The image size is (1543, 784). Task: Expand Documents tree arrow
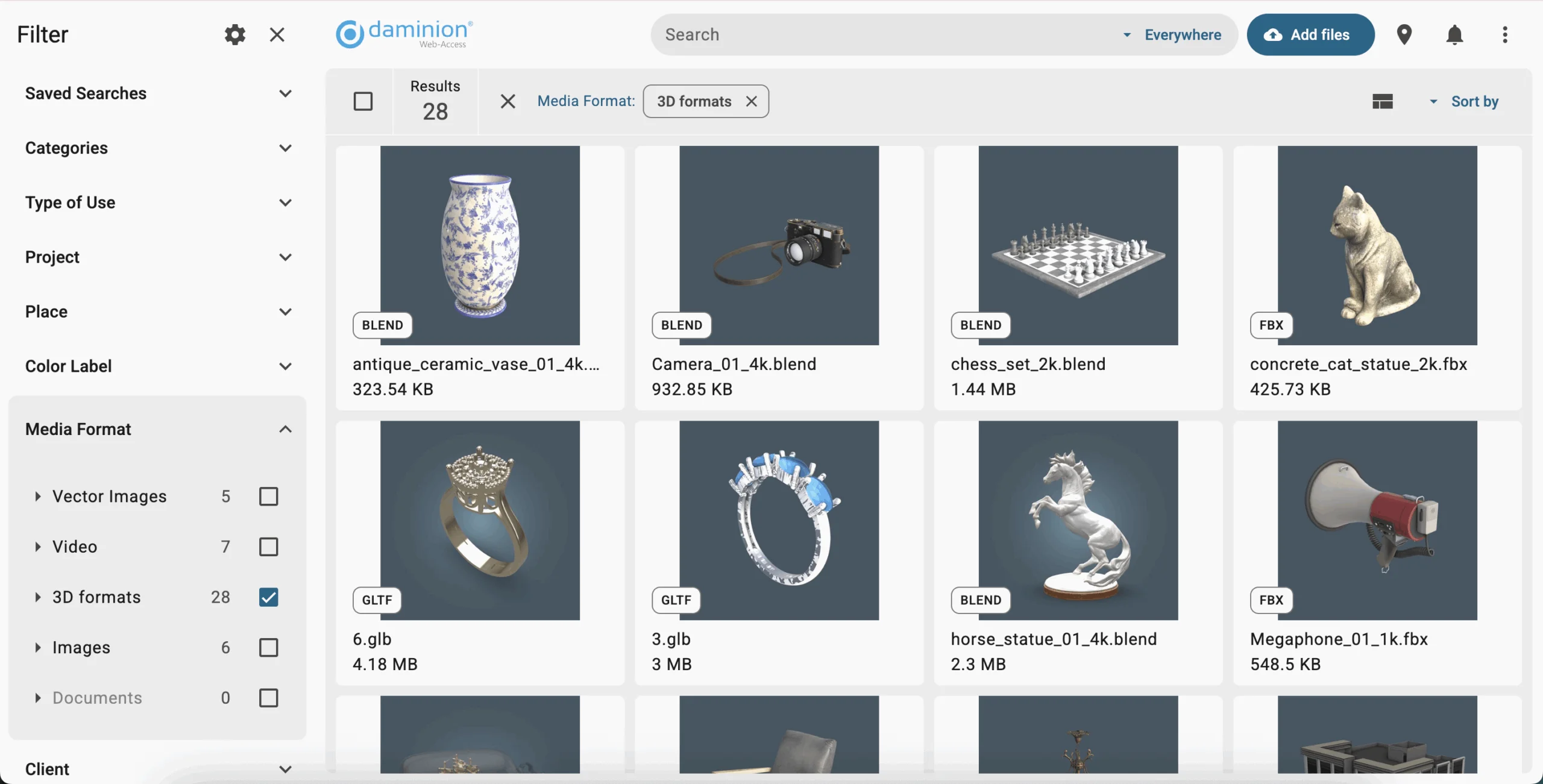click(38, 698)
